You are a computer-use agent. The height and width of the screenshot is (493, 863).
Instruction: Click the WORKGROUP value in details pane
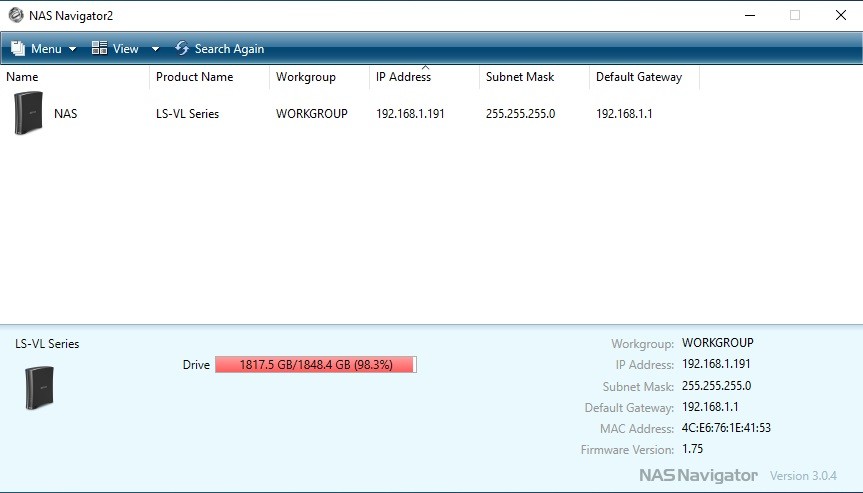coord(718,343)
